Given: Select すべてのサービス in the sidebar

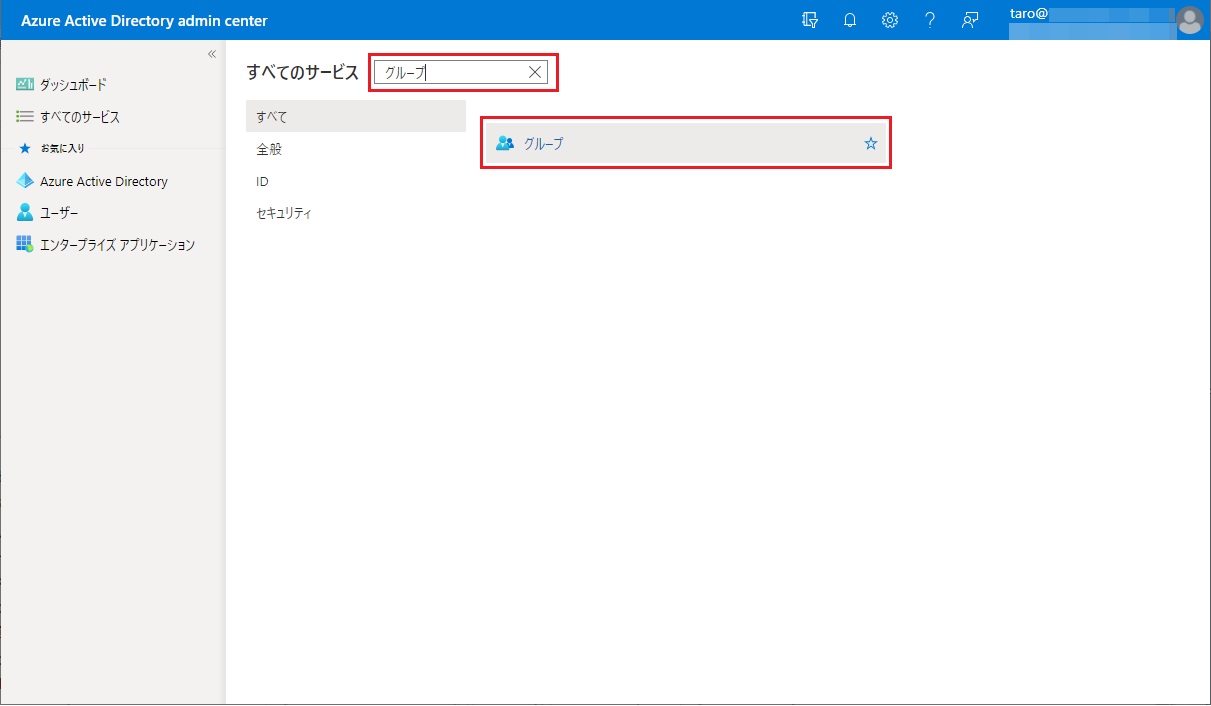Looking at the screenshot, I should (79, 117).
